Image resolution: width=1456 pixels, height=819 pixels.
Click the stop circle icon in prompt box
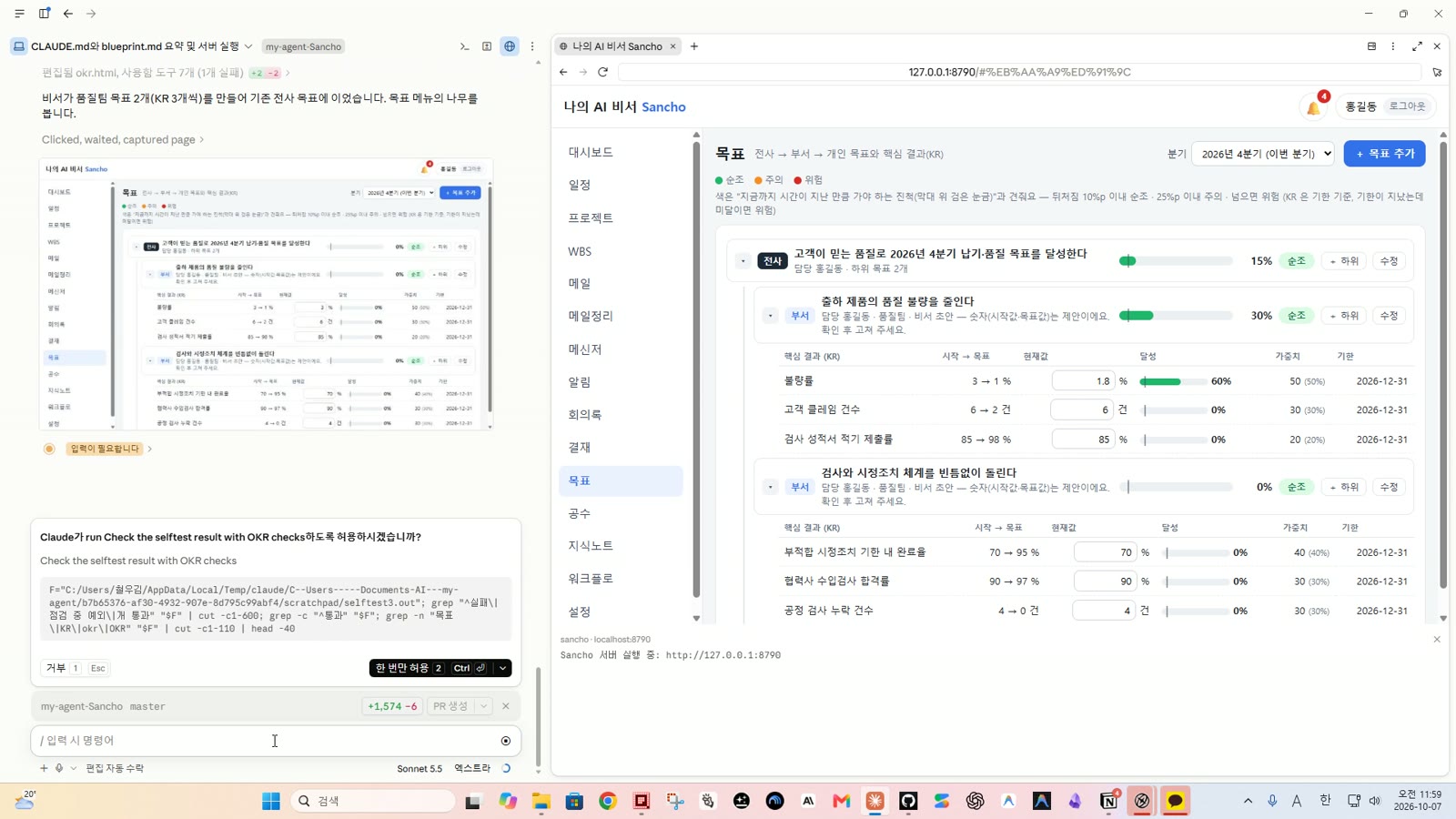tap(506, 741)
